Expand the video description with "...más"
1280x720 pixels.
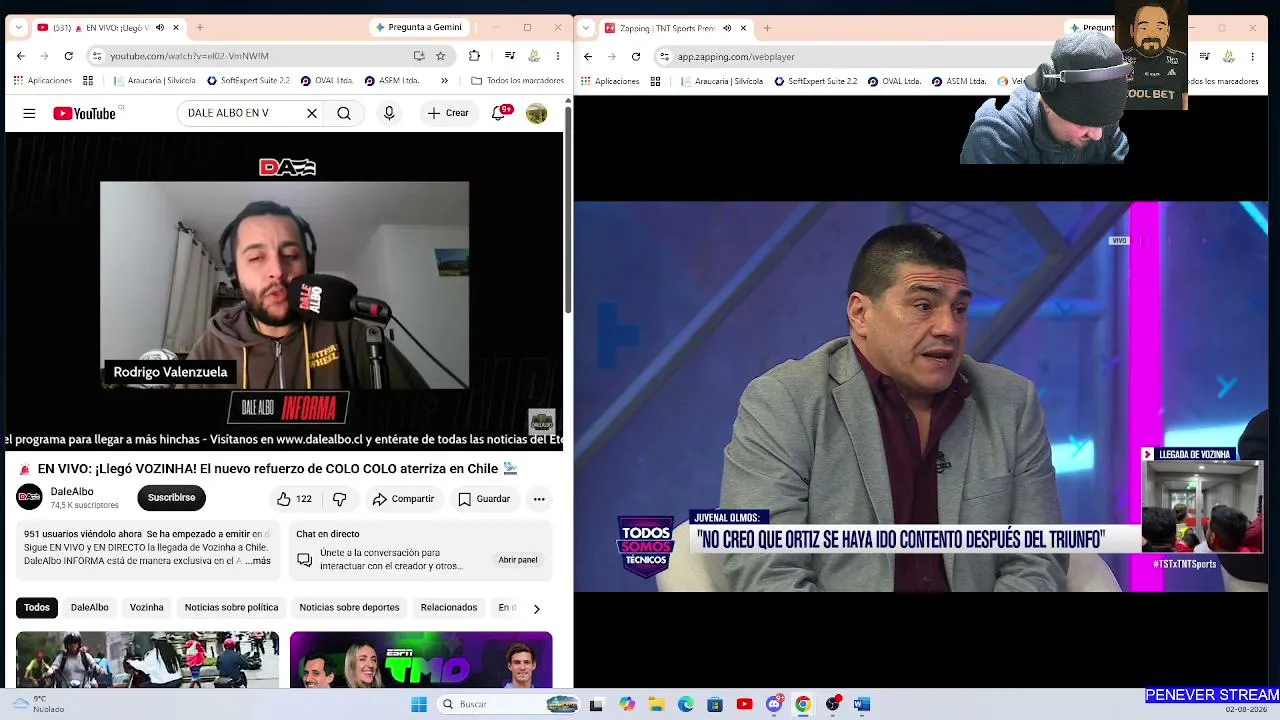click(x=257, y=561)
